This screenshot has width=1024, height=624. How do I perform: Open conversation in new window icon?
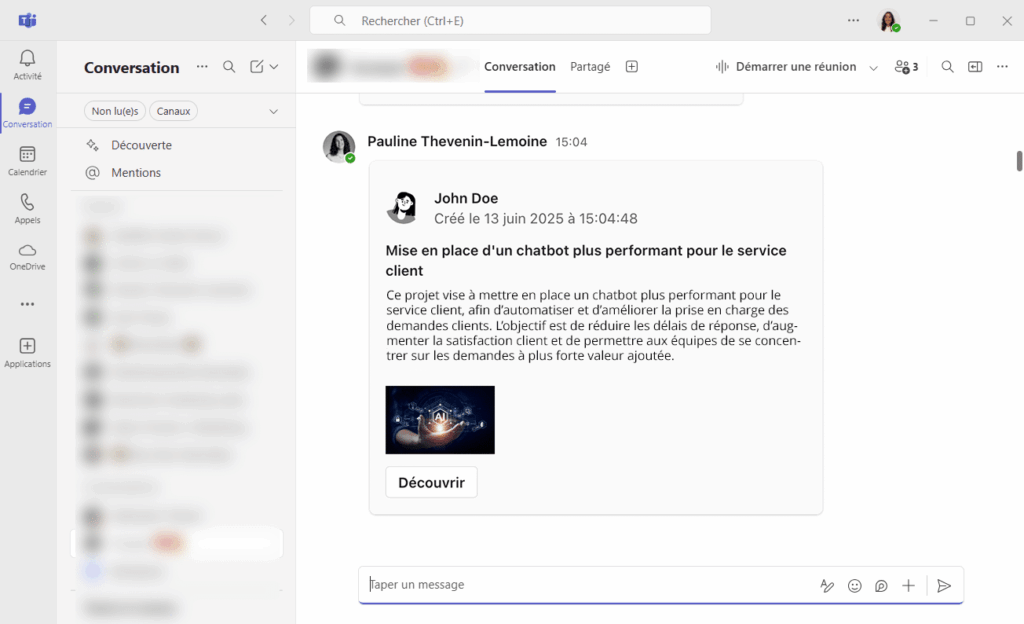(975, 67)
